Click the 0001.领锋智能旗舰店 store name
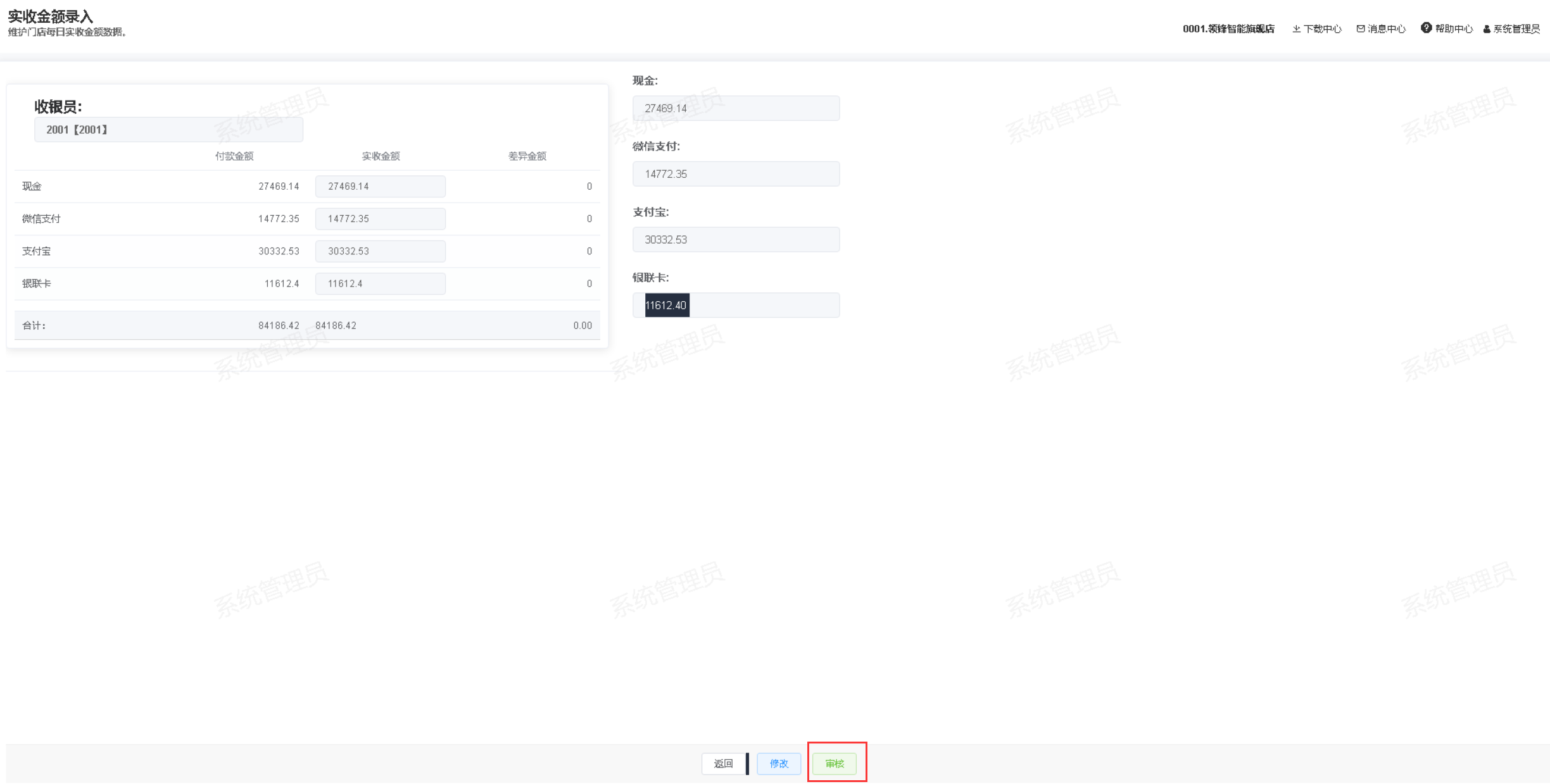The image size is (1550, 784). [x=1228, y=29]
